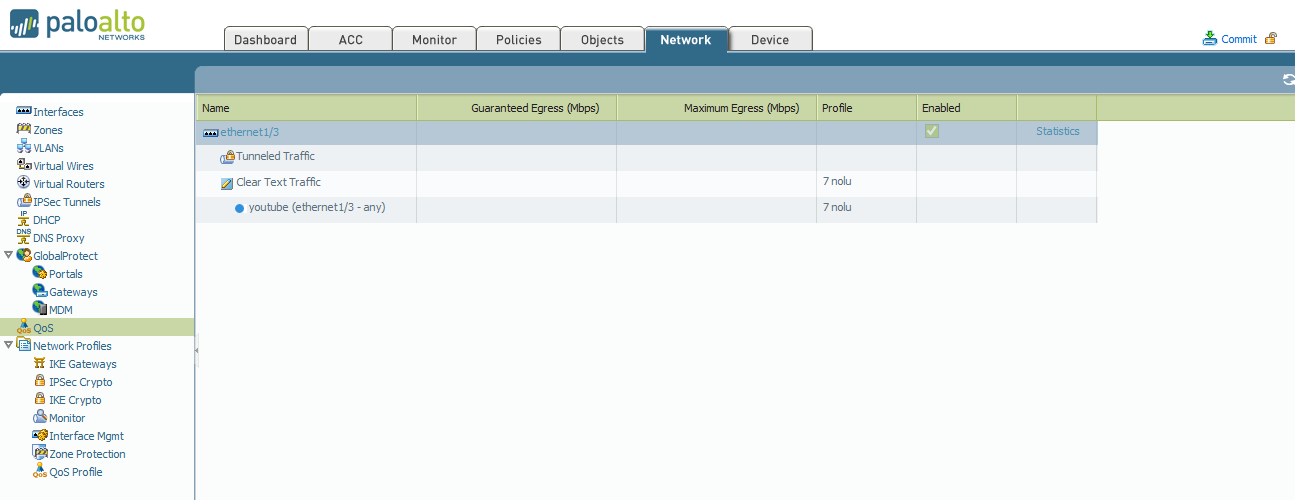Select the youtube (ethernet1/3 - any) row
The image size is (1295, 500).
[x=646, y=209]
